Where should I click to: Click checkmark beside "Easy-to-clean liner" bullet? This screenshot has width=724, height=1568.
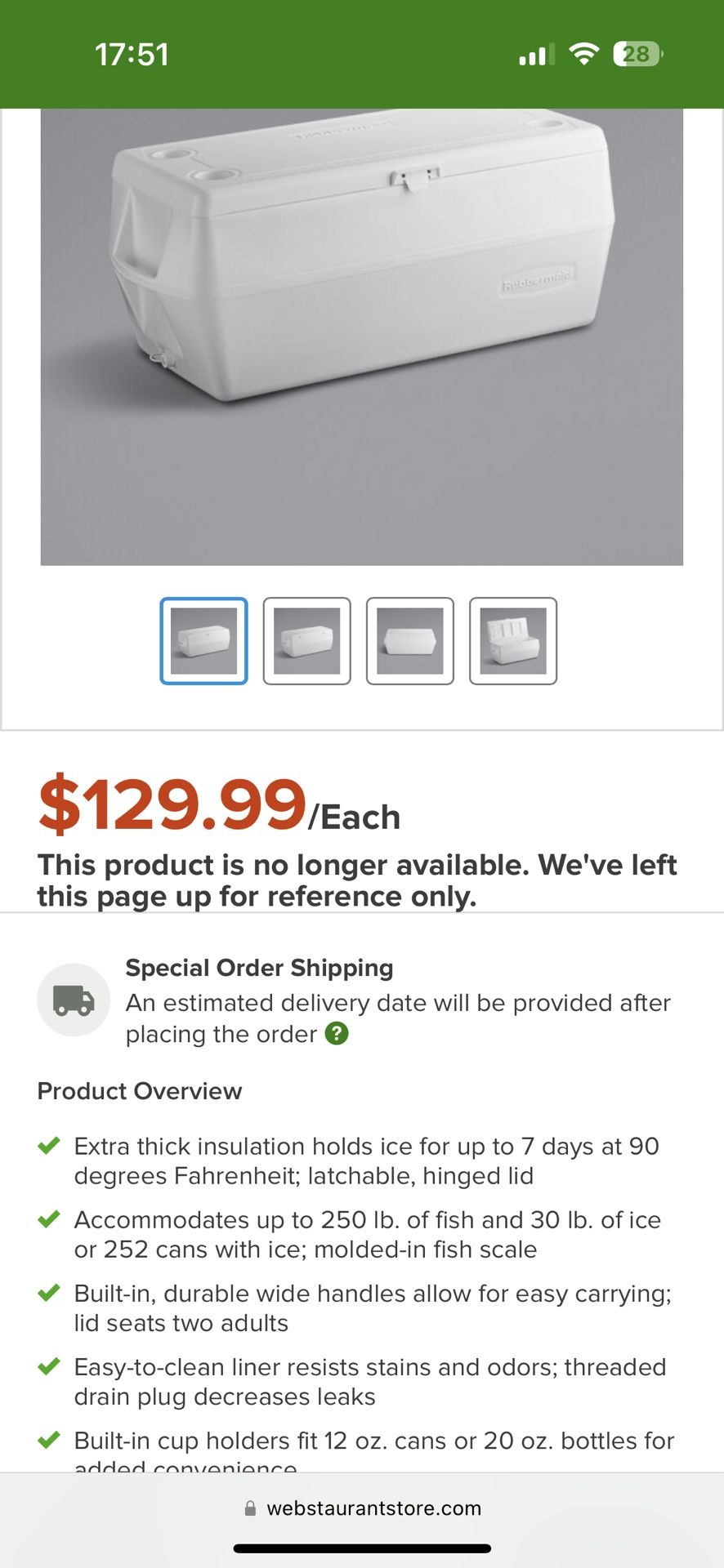pyautogui.click(x=49, y=1366)
